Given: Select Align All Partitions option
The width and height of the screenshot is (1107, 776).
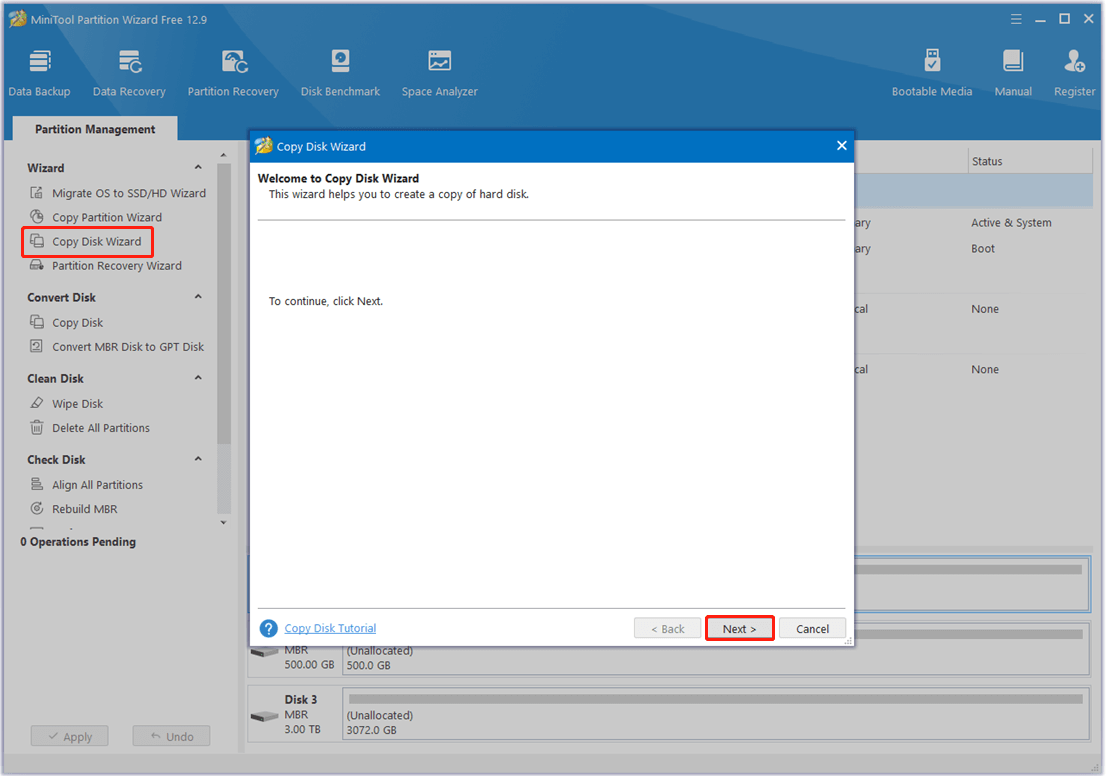Looking at the screenshot, I should [97, 485].
